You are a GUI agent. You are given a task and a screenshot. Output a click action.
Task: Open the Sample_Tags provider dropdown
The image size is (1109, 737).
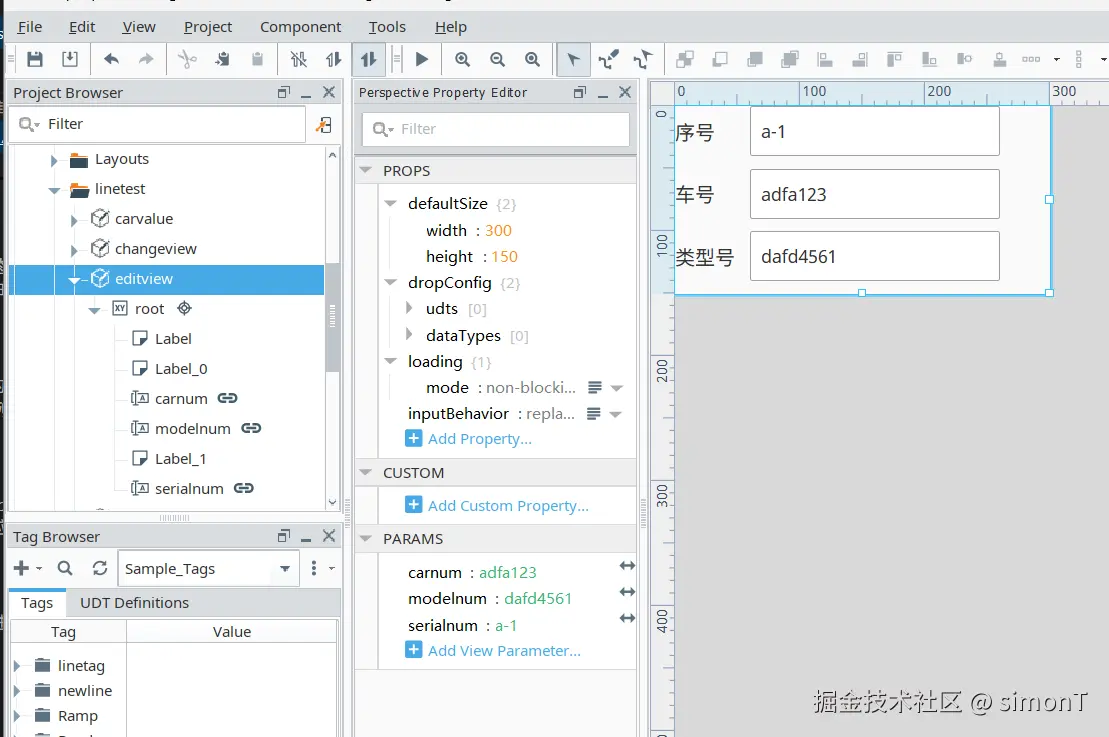click(x=285, y=569)
